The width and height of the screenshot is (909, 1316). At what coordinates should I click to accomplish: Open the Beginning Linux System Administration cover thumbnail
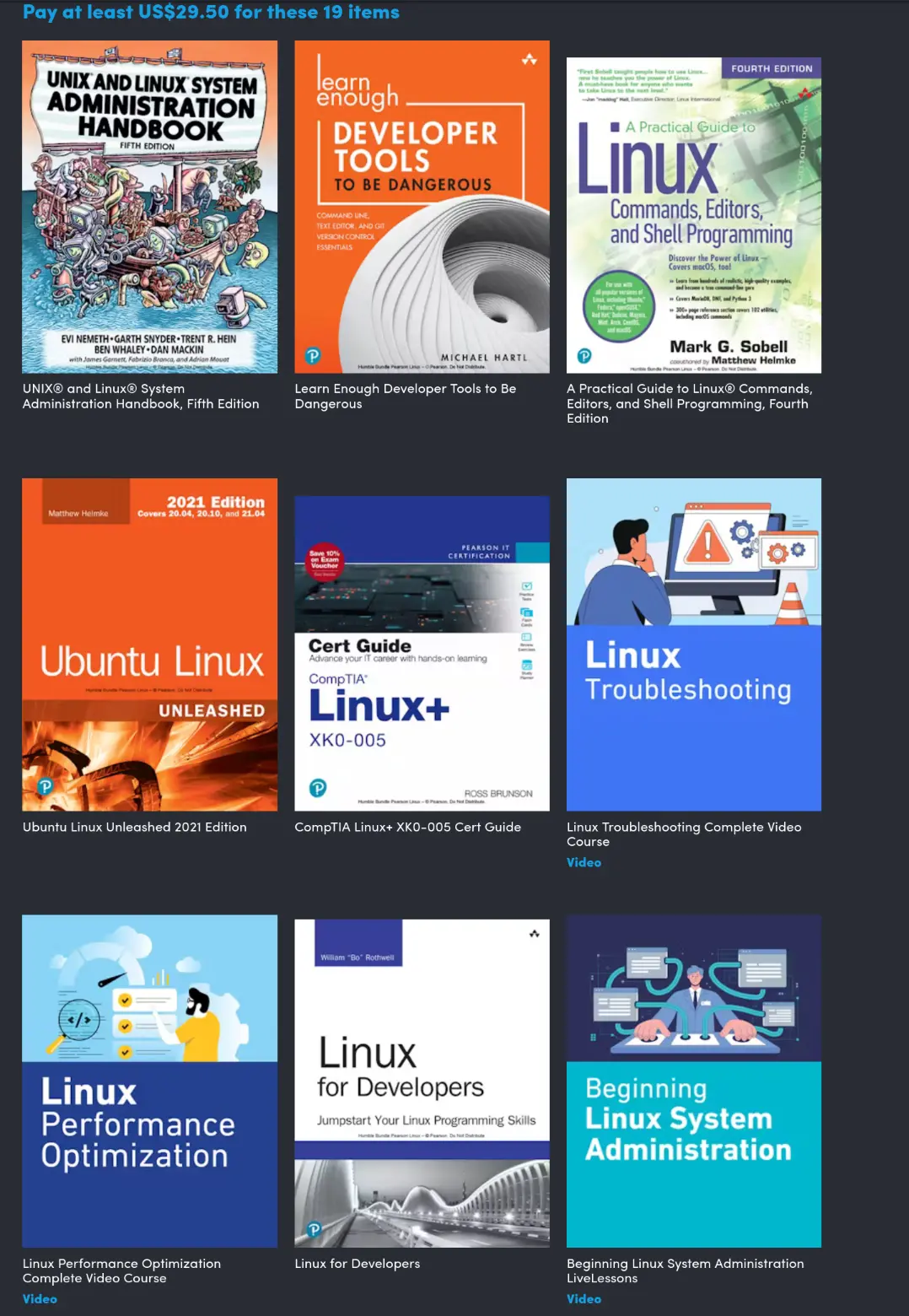tap(693, 1081)
